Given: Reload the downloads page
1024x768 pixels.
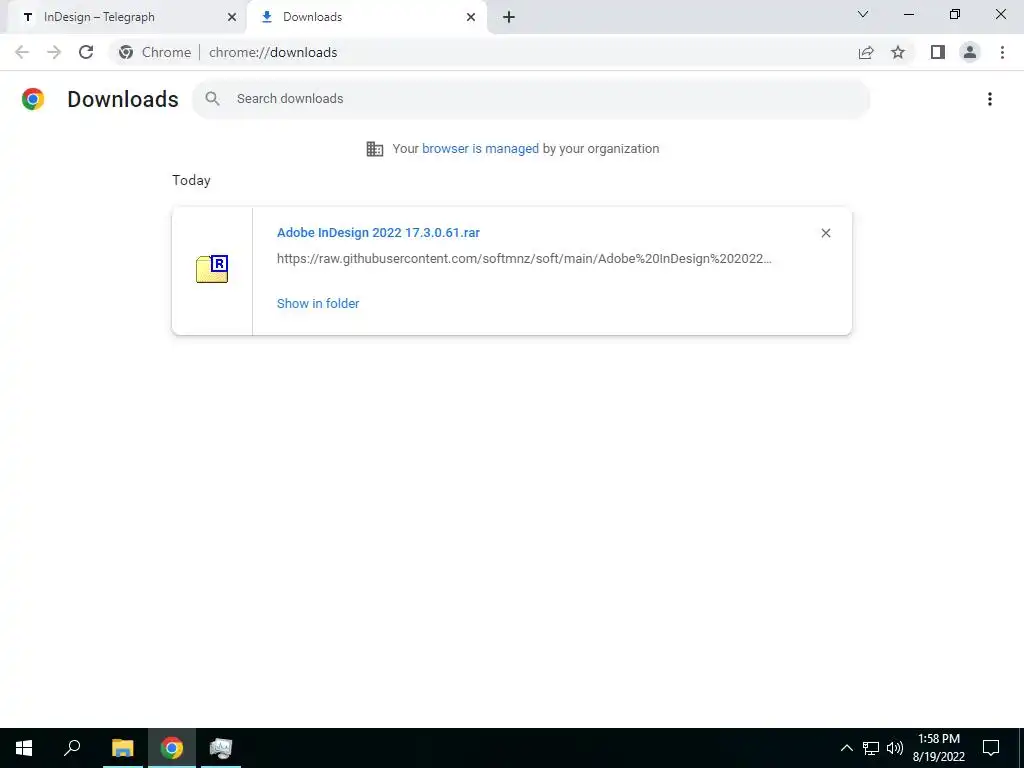Looking at the screenshot, I should click(x=86, y=52).
